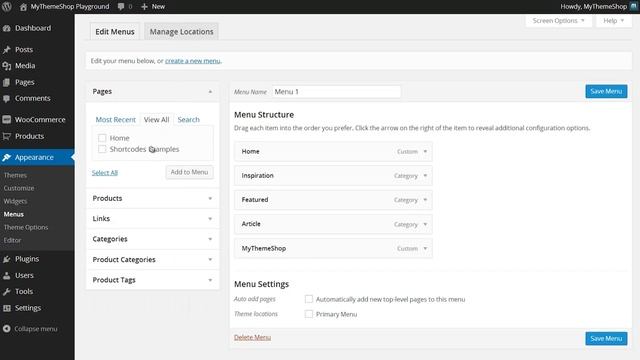Viewport: 640px width, 360px height.
Task: Collapse the Pages panel arrow
Action: (x=210, y=92)
